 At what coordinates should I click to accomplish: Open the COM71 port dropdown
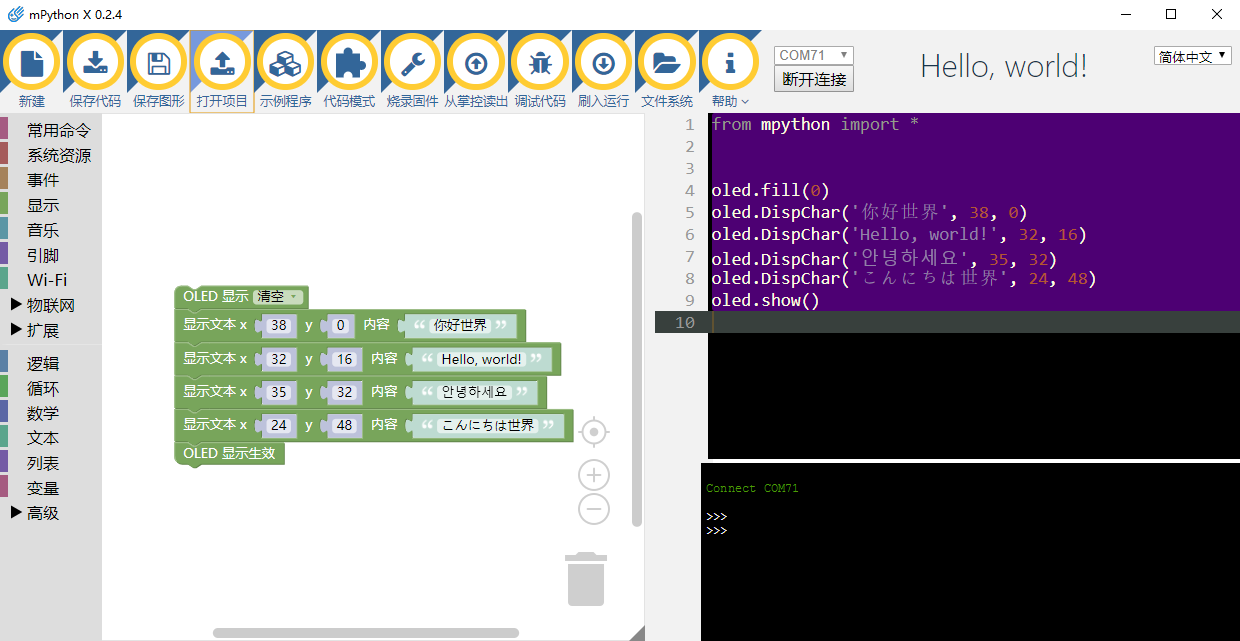pyautogui.click(x=814, y=55)
